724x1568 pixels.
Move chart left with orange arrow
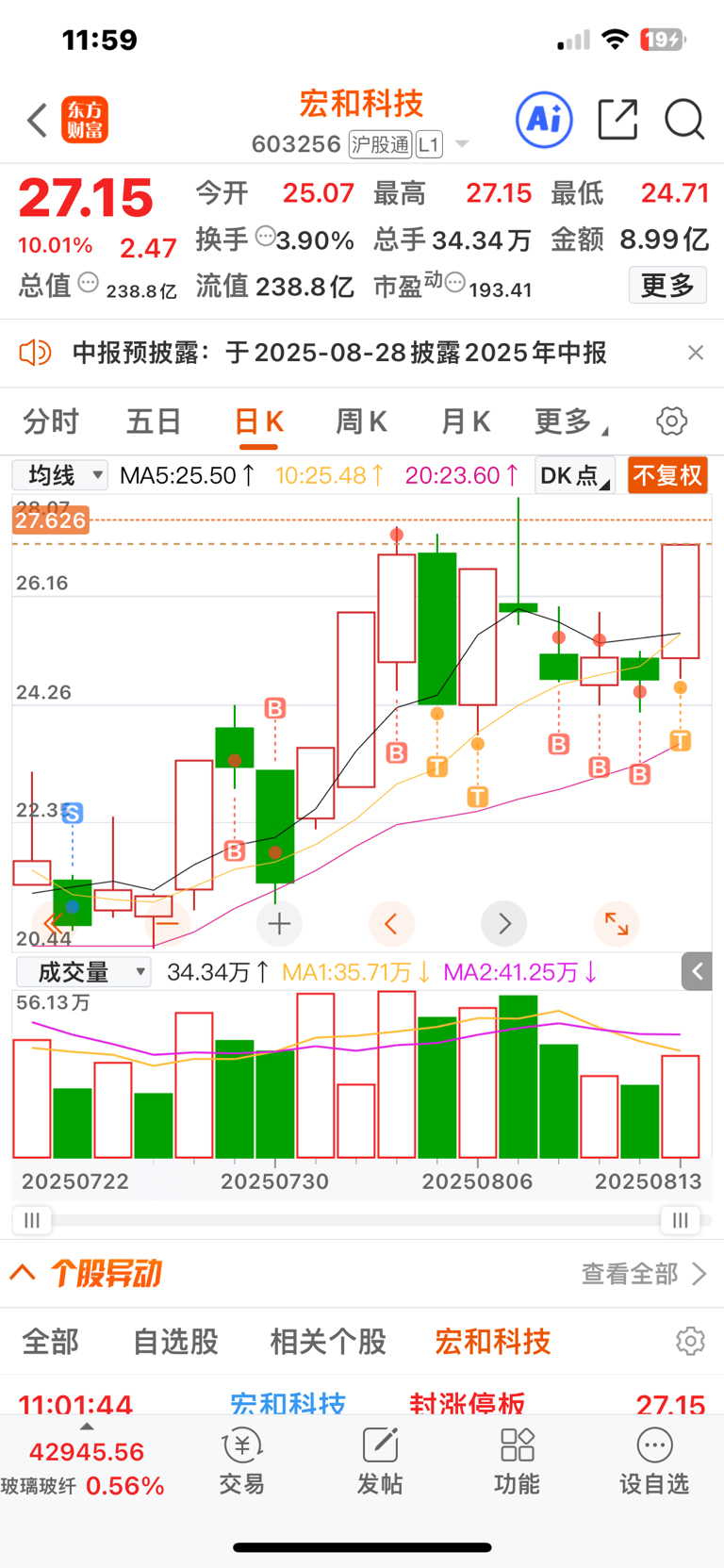coord(391,924)
